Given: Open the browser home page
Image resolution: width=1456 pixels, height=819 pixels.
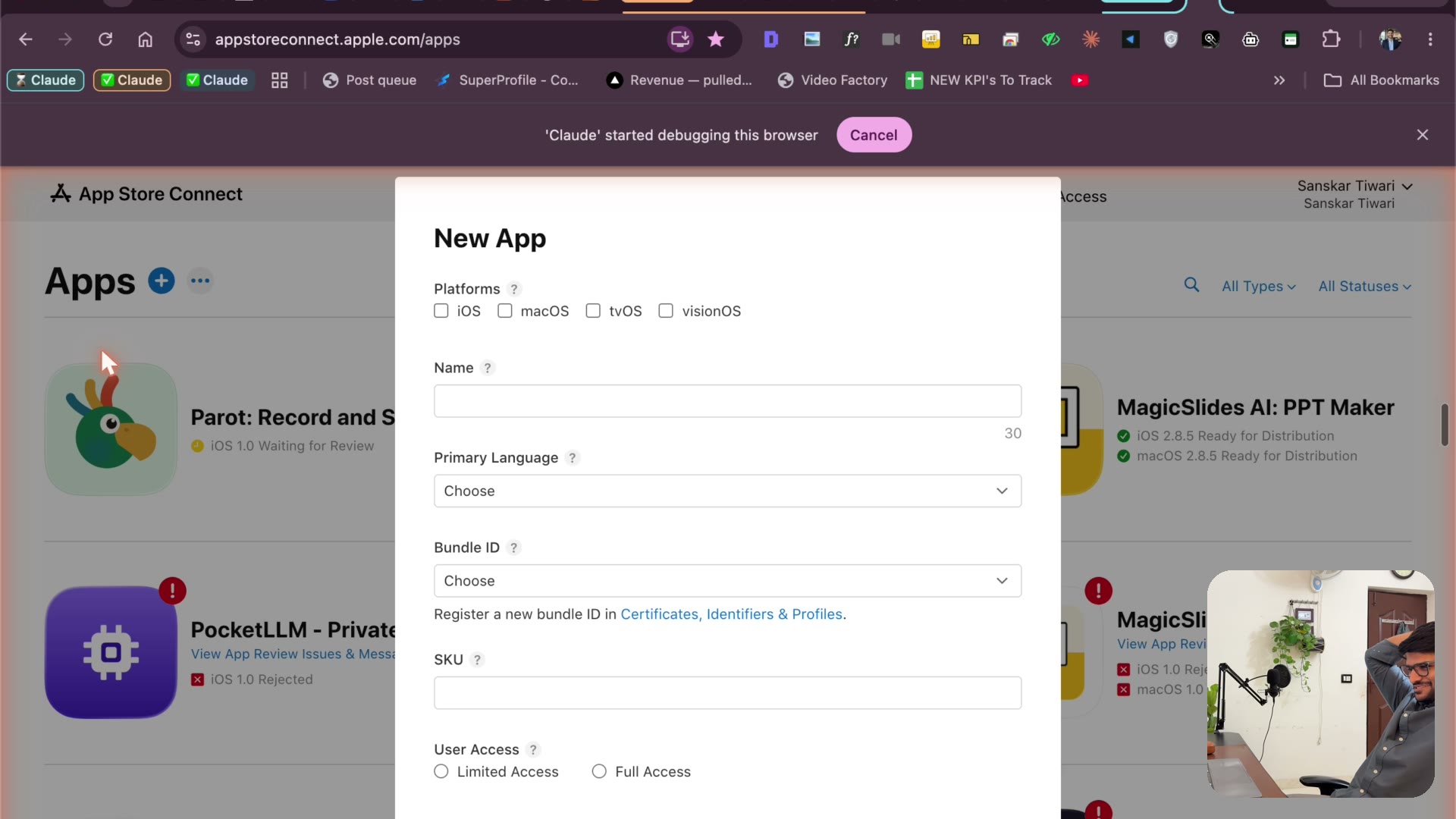Looking at the screenshot, I should click(145, 39).
